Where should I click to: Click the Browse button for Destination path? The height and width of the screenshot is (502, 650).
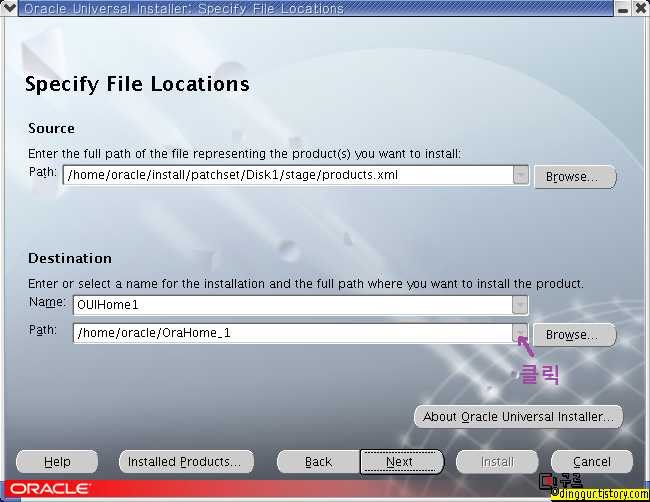click(x=574, y=335)
